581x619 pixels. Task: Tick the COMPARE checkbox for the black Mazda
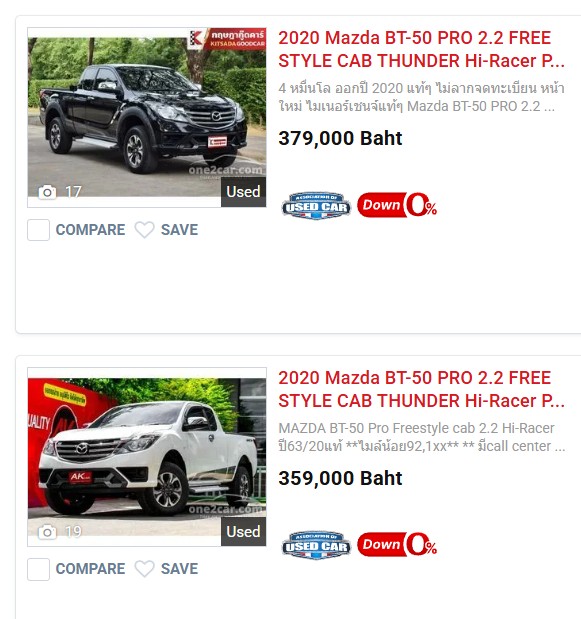(38, 230)
